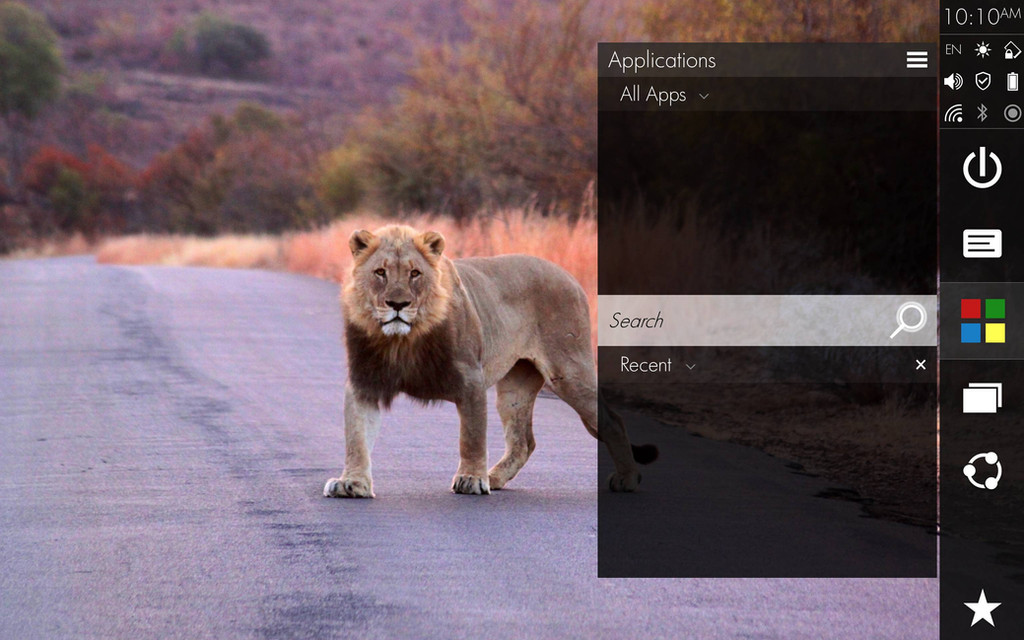Open the clock showing 10:10 AM
The height and width of the screenshot is (640, 1024).
click(982, 16)
